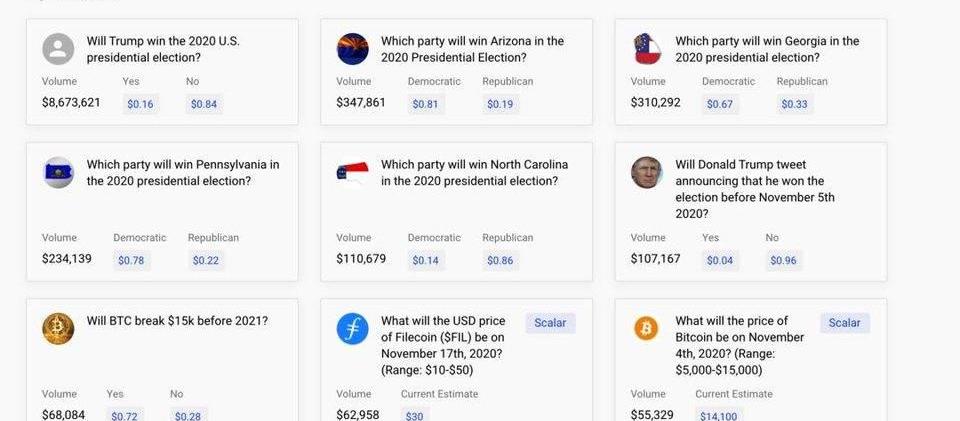960x421 pixels.
Task: Click the Arizona flag icon
Action: click(x=352, y=49)
